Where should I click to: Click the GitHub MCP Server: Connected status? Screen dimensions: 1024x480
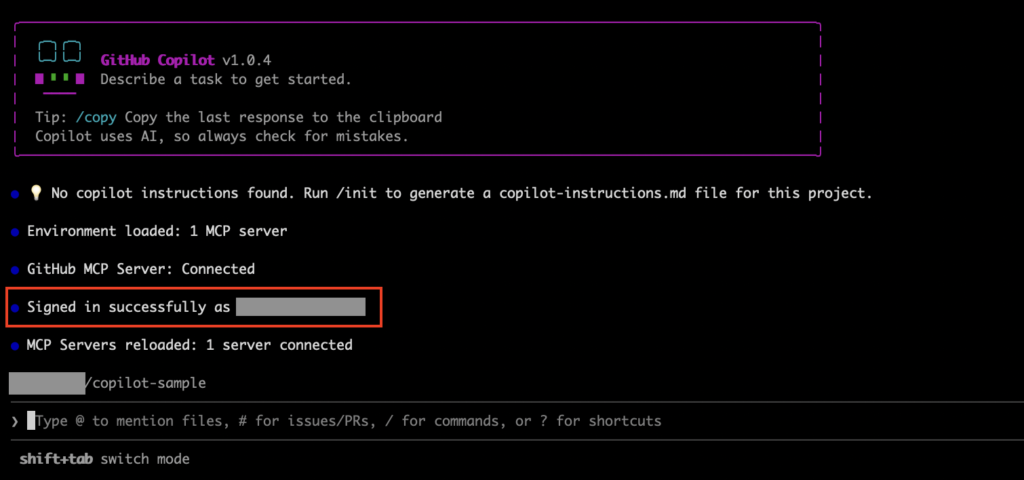pyautogui.click(x=141, y=269)
